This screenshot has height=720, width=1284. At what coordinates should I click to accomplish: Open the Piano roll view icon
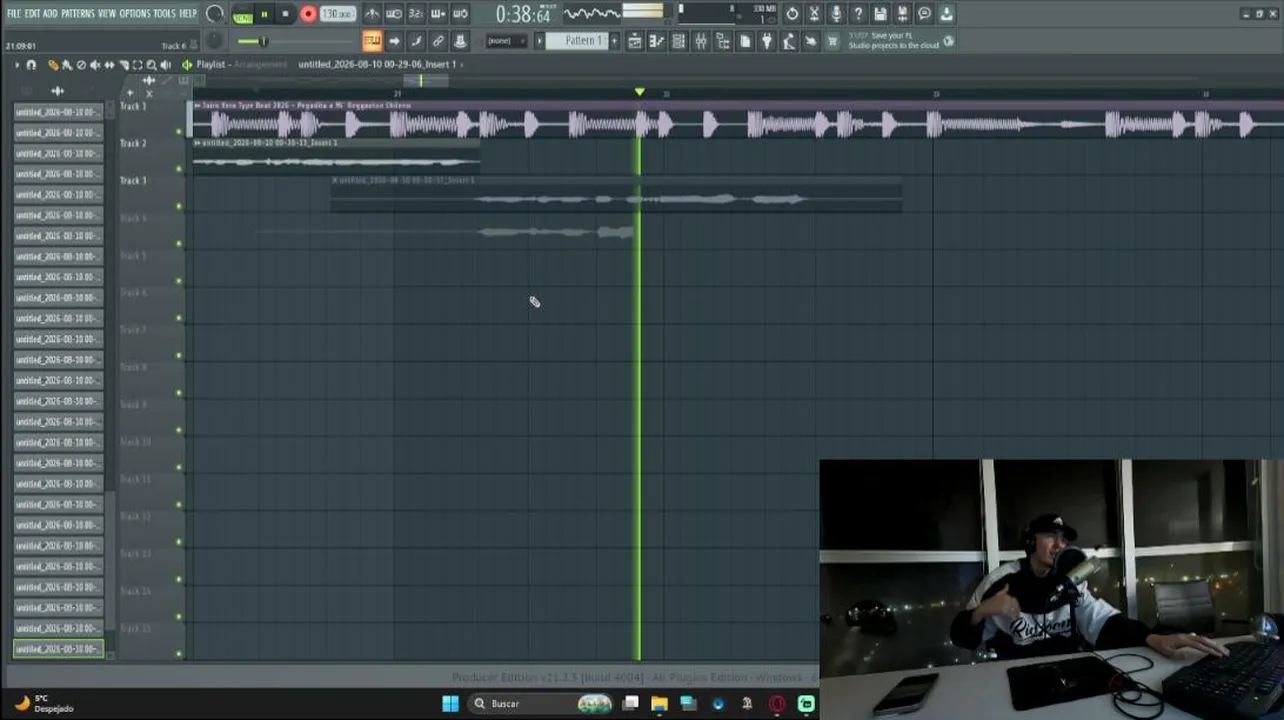pos(657,41)
